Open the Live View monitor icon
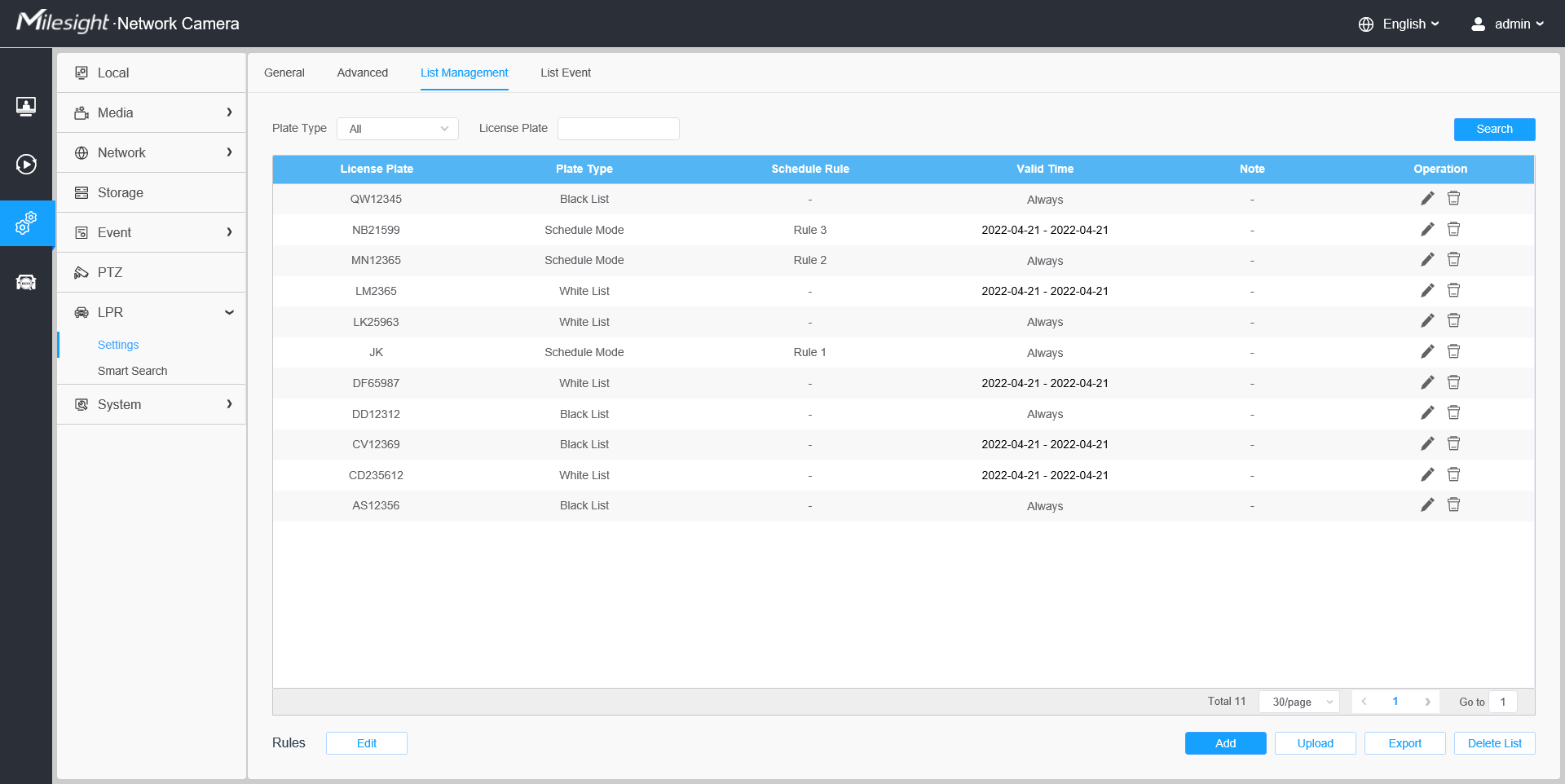 point(26,106)
